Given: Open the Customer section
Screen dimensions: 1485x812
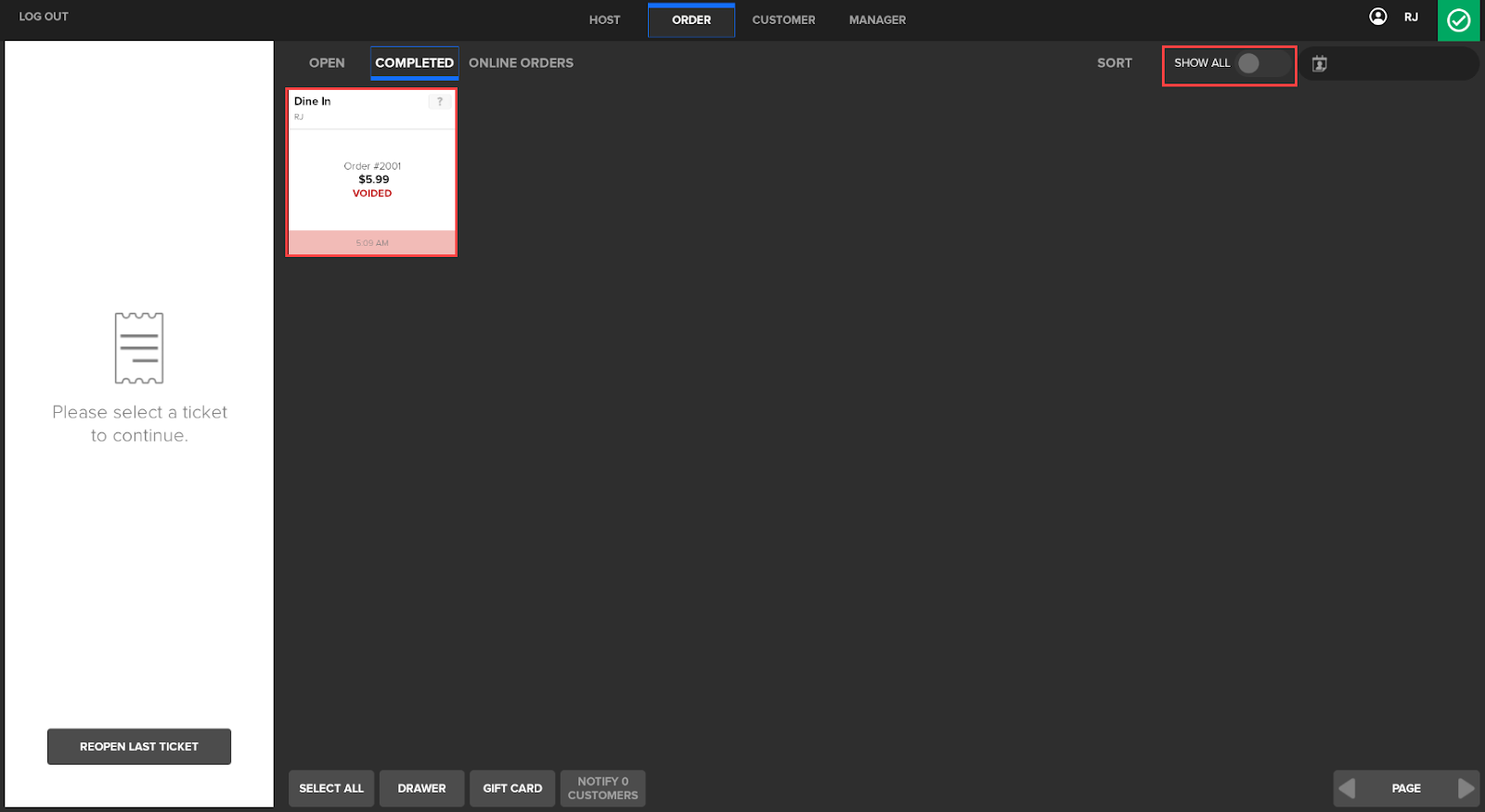Looking at the screenshot, I should click(x=783, y=20).
